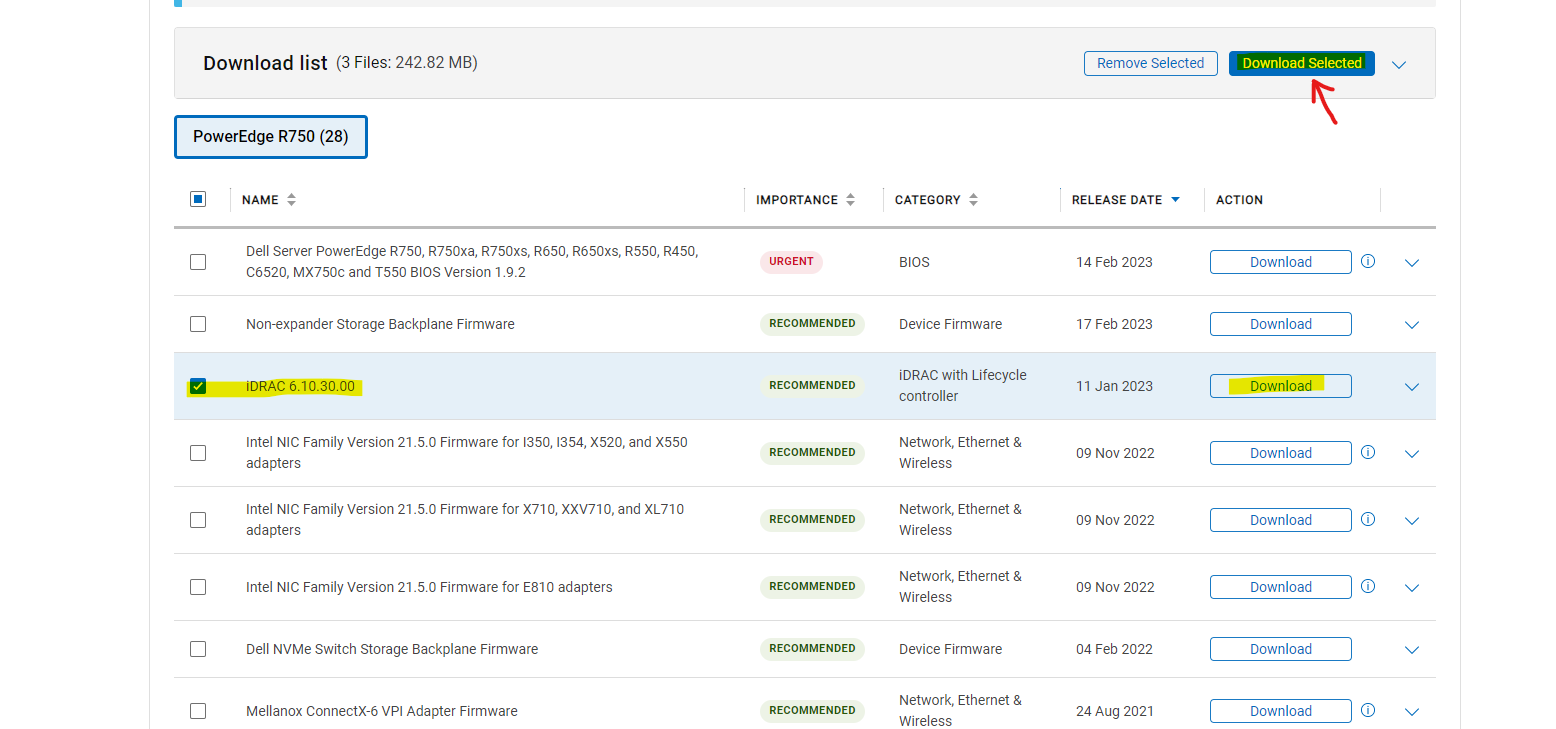
Task: Check Dell NVMe Switch Storage Backplane checkbox
Action: pos(198,649)
